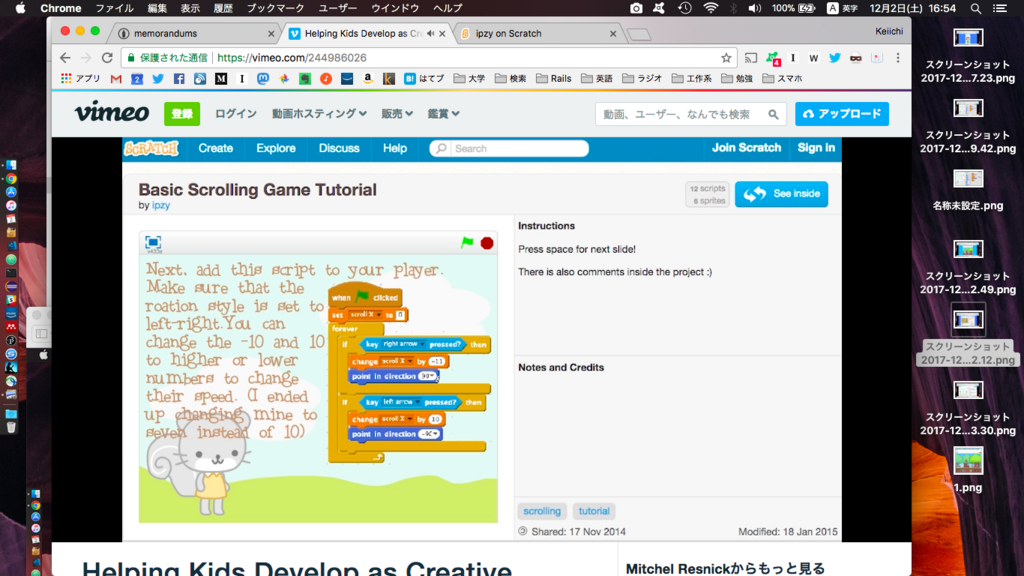
Task: Open the Amazon bookmark icon
Action: (x=368, y=78)
